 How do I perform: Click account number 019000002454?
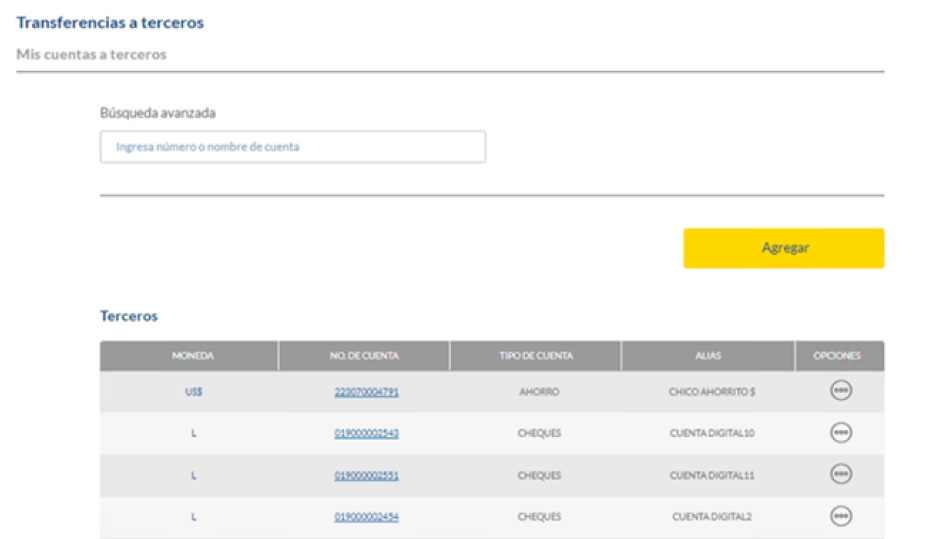click(366, 517)
